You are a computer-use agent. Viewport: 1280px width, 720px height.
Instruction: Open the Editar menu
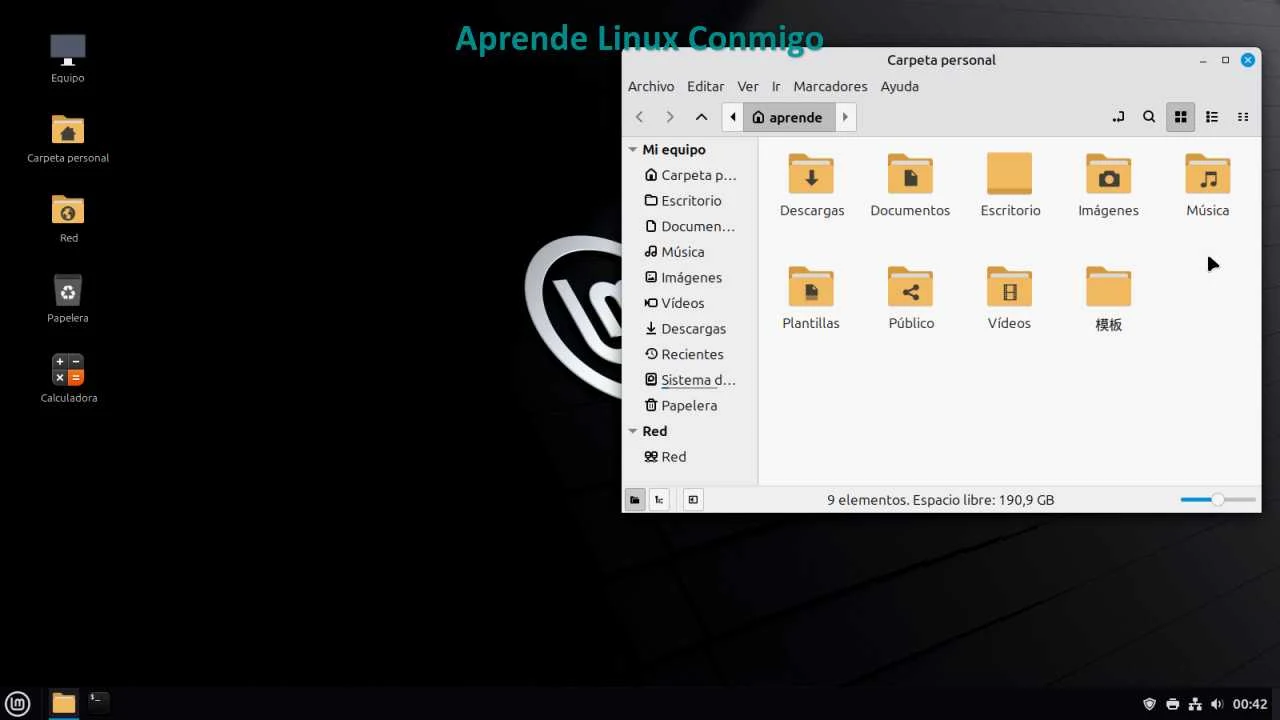coord(705,86)
